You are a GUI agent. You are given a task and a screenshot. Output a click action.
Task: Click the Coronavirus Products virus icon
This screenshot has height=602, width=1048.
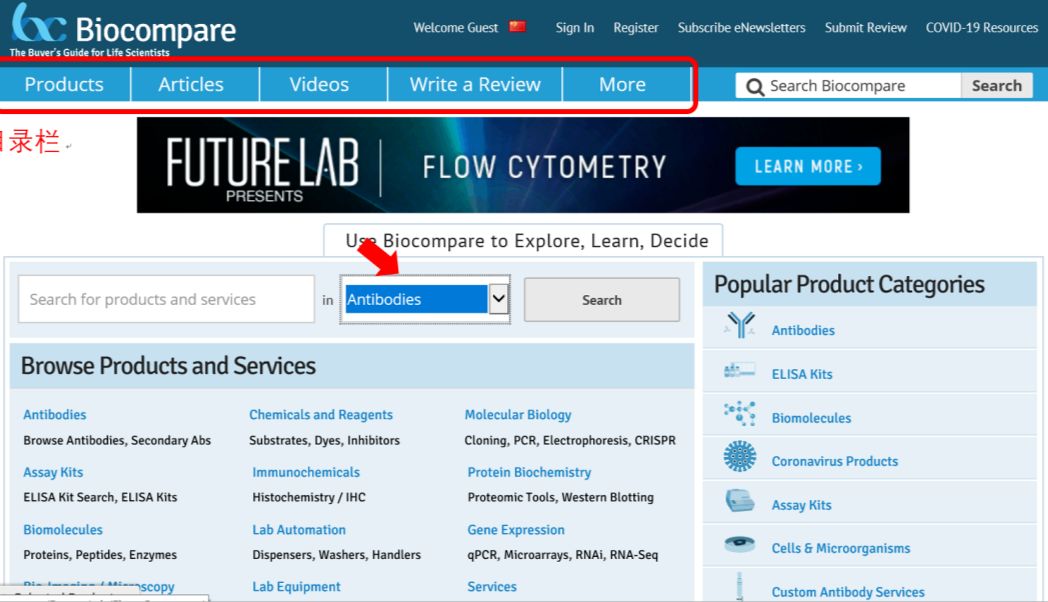740,458
